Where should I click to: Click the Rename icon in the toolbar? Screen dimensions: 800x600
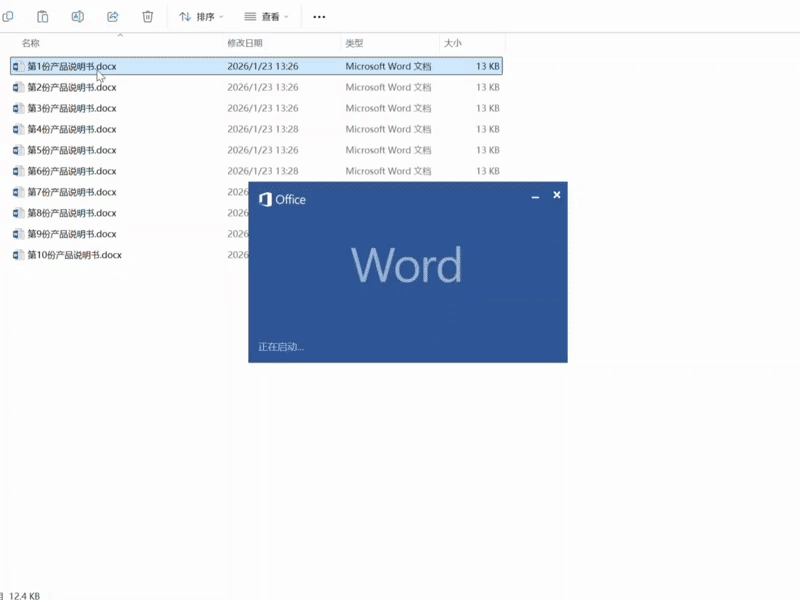[x=78, y=17]
